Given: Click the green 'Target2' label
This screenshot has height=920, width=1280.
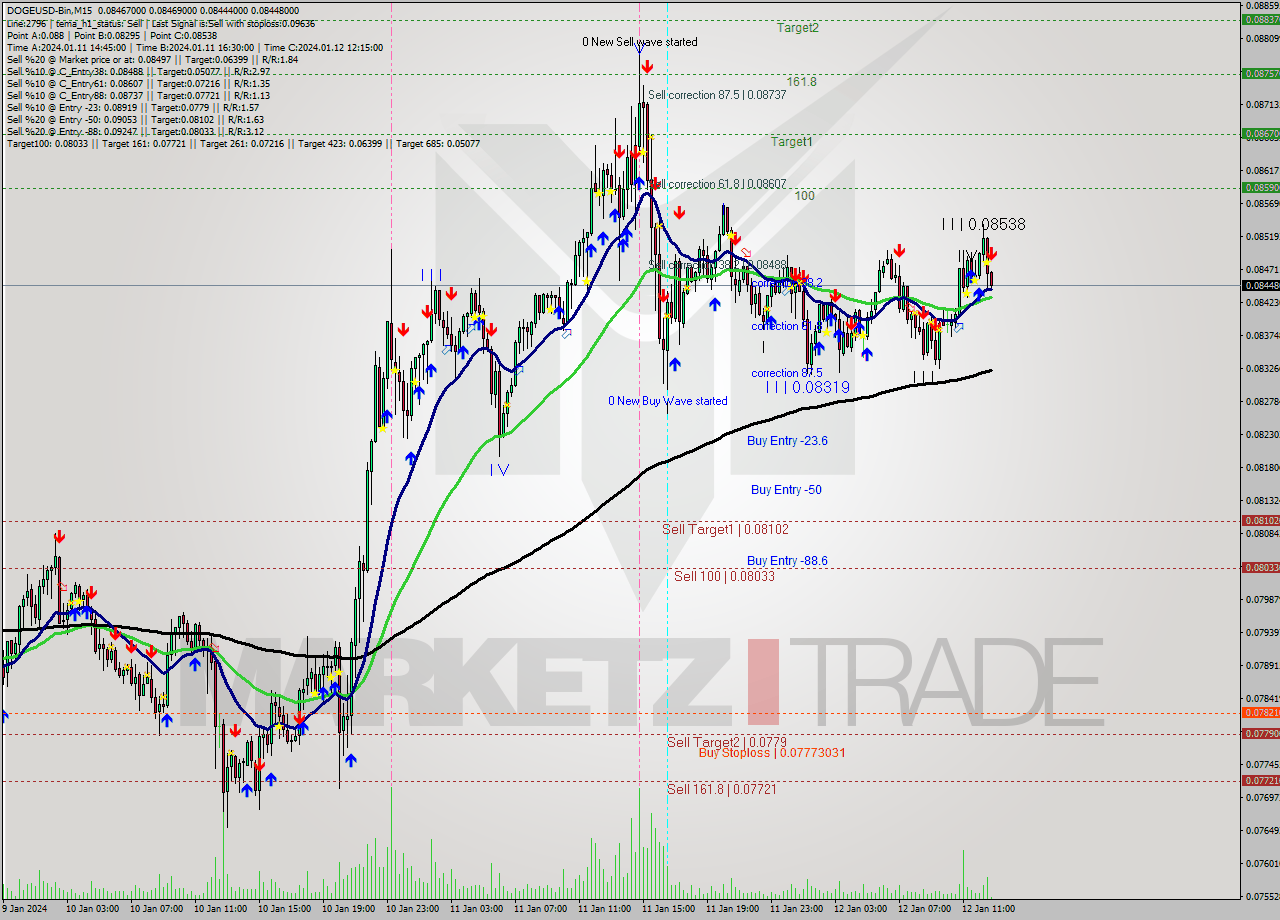Looking at the screenshot, I should click(798, 28).
